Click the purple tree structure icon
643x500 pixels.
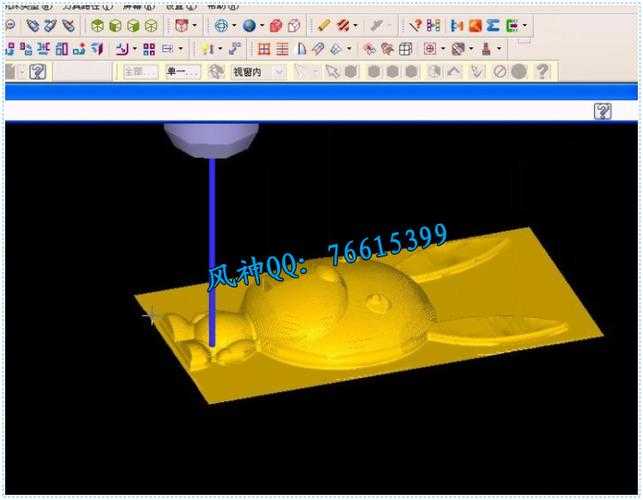(433, 25)
